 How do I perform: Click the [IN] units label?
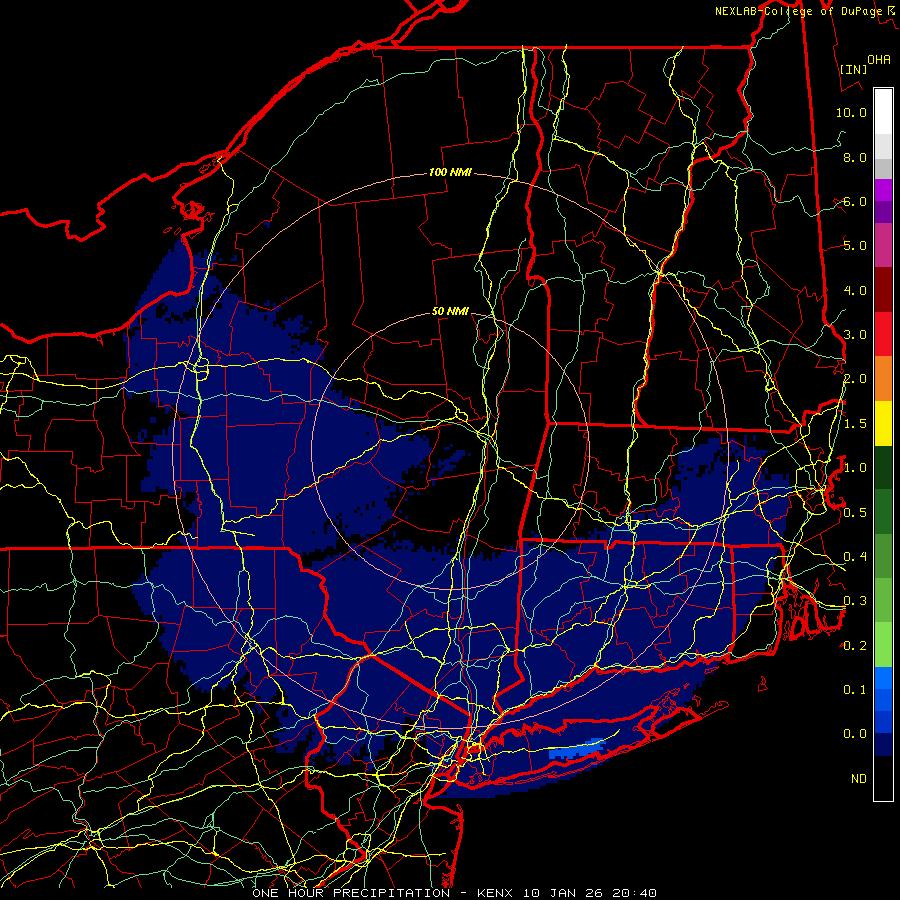coord(854,69)
